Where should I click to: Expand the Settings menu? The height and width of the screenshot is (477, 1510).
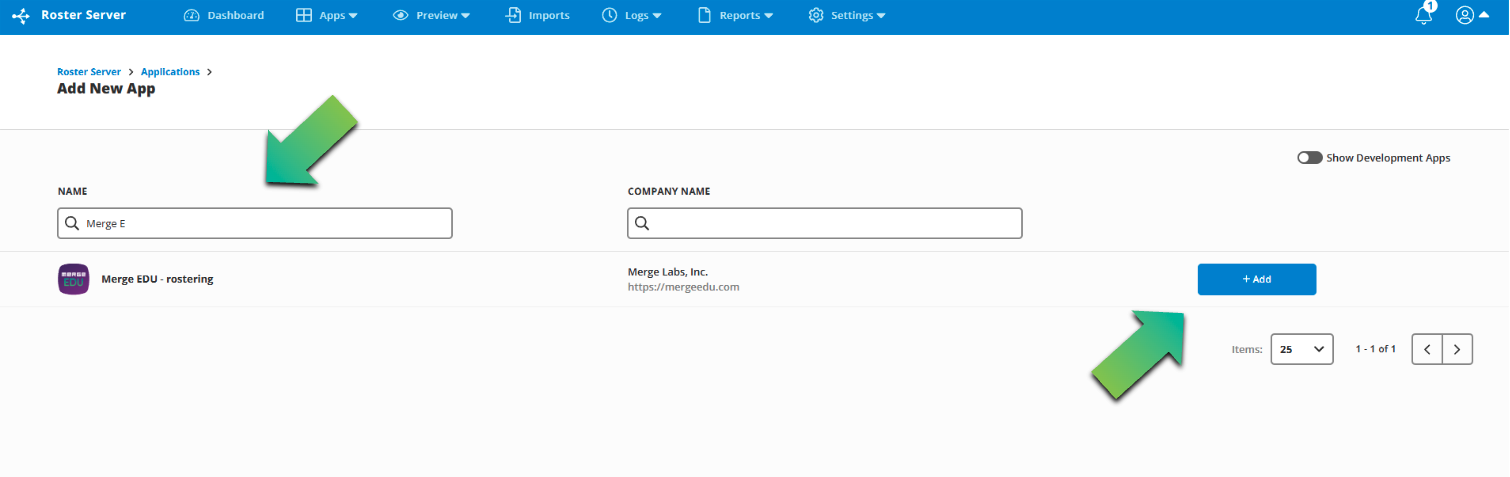(847, 16)
